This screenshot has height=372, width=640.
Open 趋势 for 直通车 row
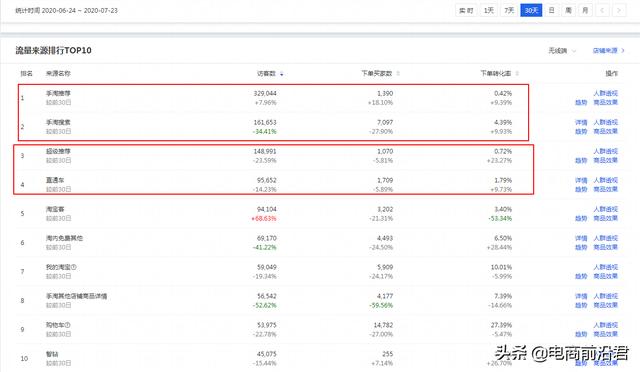(x=581, y=189)
